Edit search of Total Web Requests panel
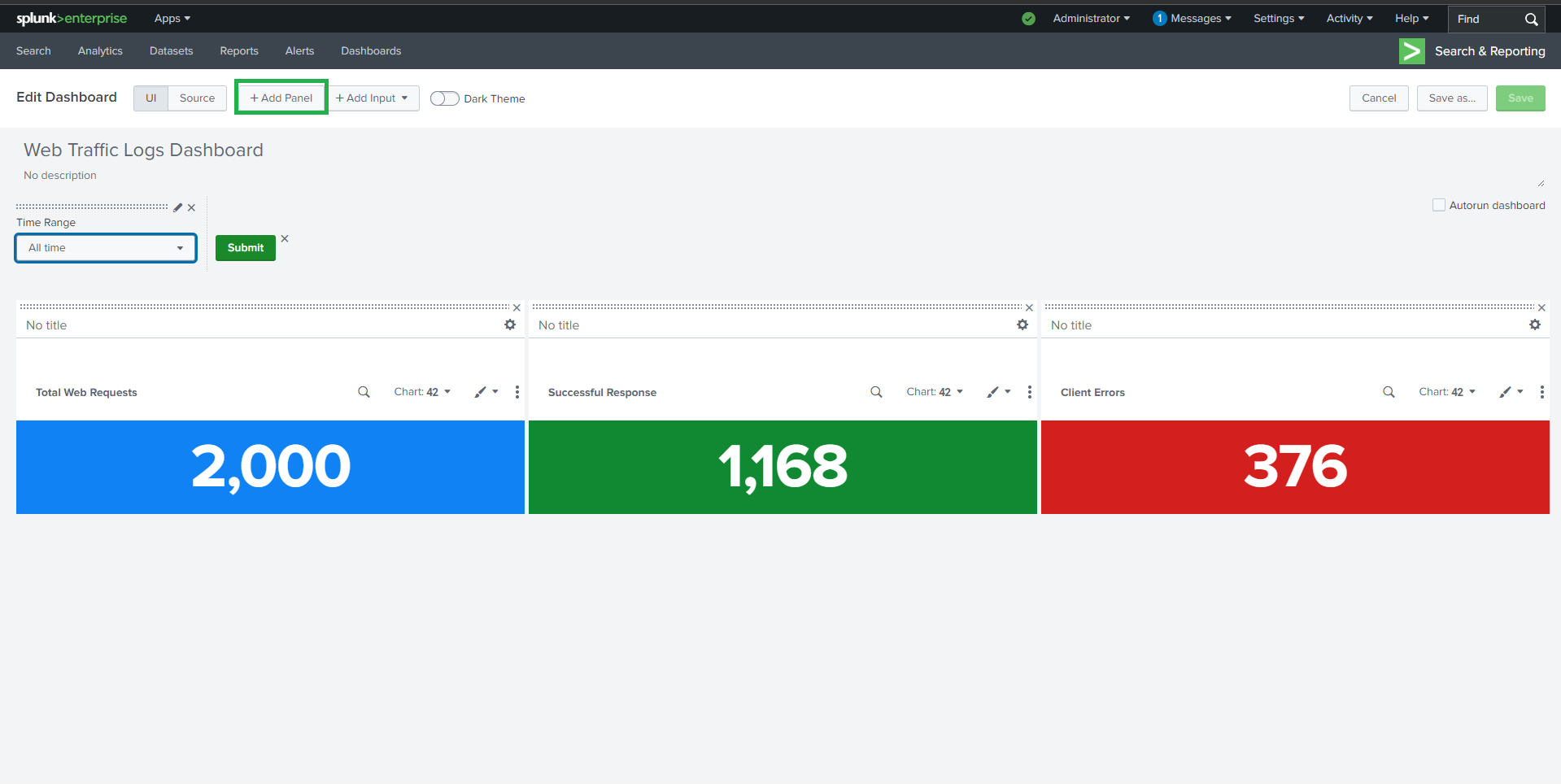This screenshot has width=1561, height=784. tap(364, 392)
